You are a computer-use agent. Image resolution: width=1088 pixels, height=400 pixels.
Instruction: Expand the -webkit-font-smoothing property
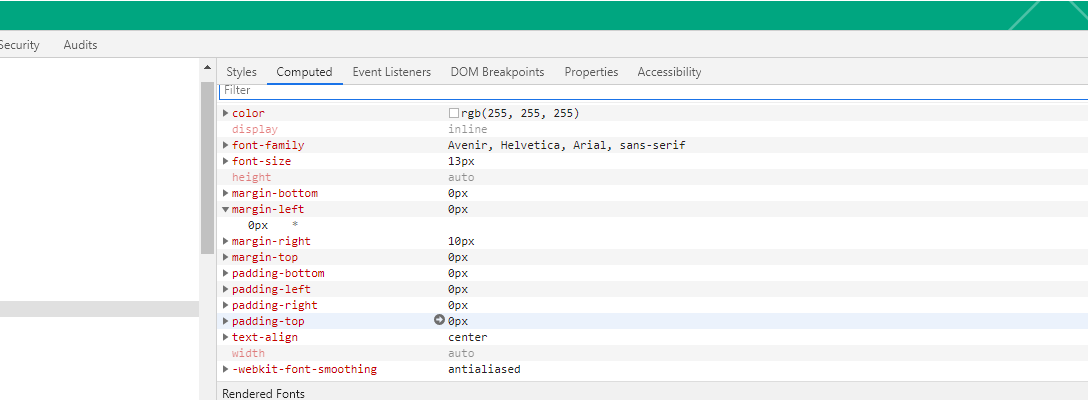tap(226, 369)
